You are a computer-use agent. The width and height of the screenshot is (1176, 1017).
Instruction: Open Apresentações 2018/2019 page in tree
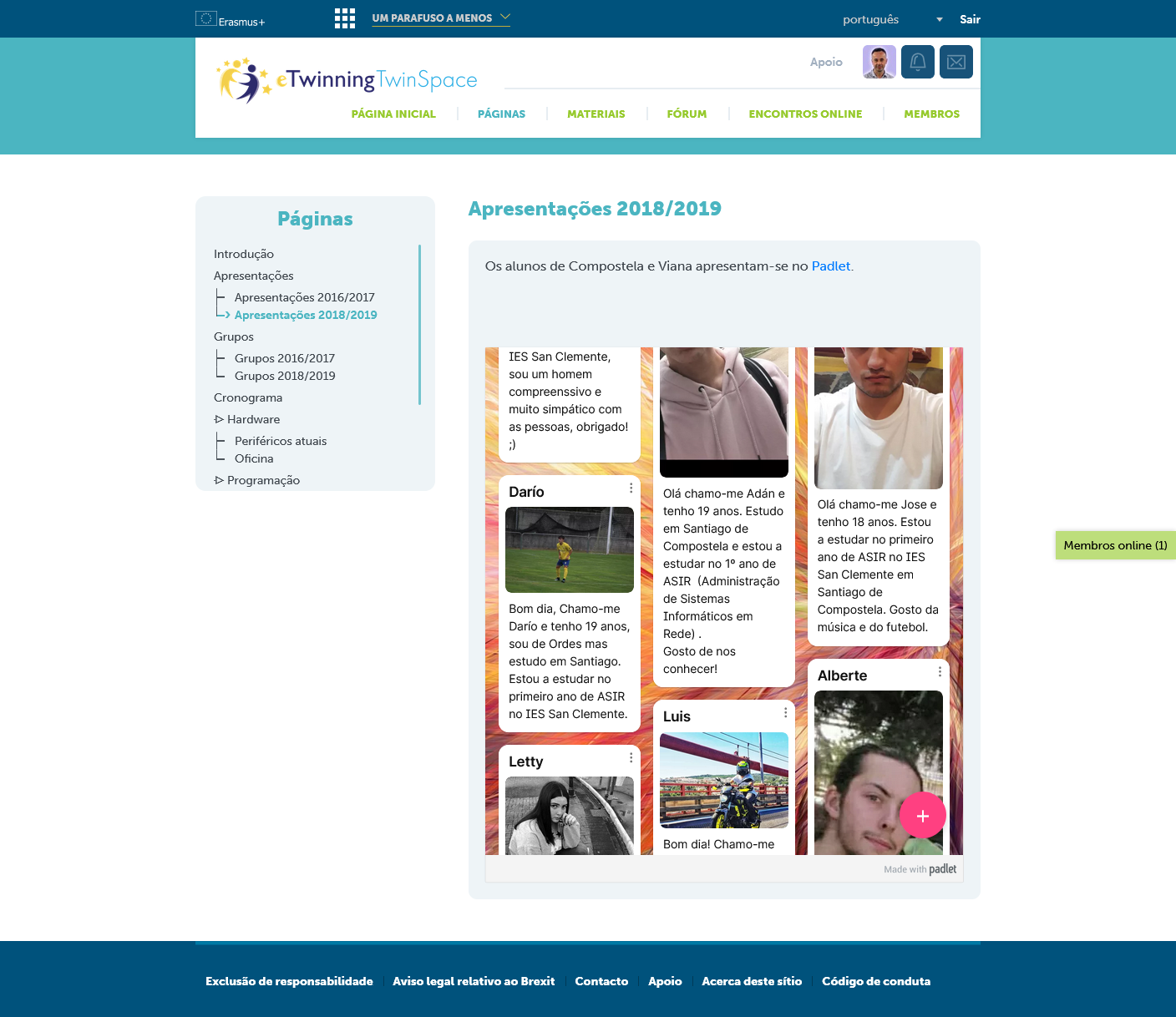point(306,315)
